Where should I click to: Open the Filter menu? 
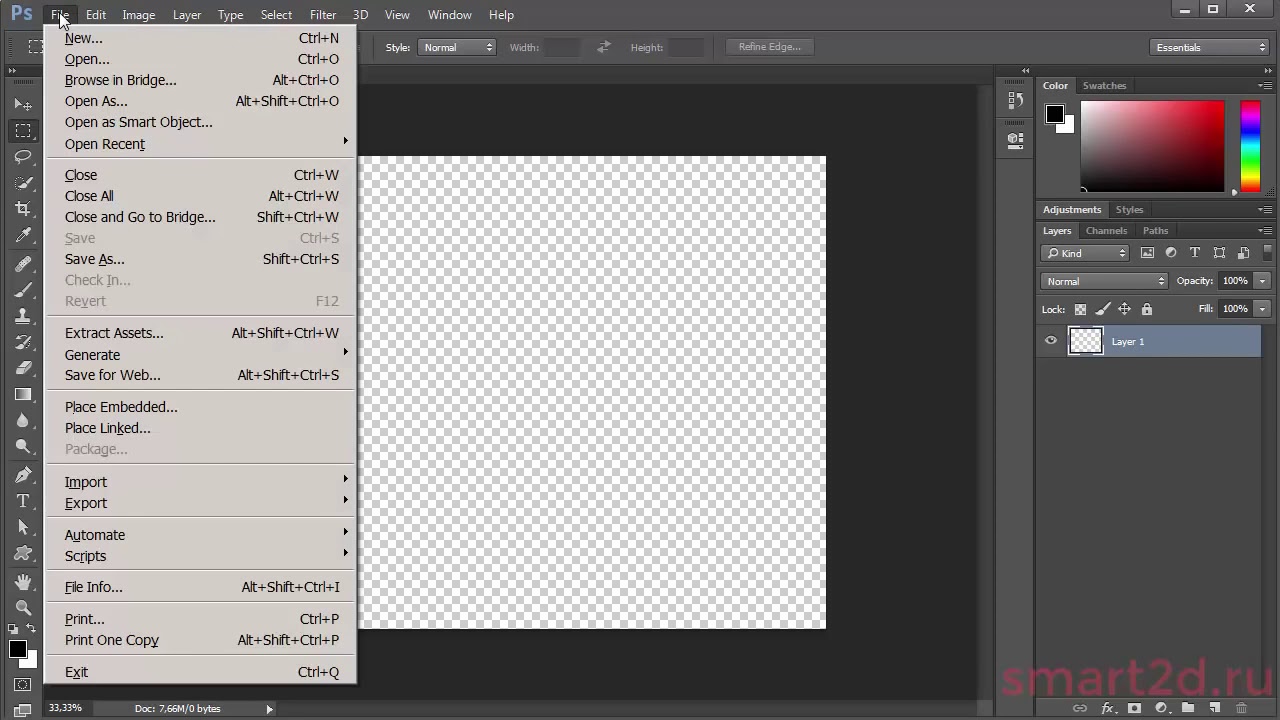coord(322,15)
